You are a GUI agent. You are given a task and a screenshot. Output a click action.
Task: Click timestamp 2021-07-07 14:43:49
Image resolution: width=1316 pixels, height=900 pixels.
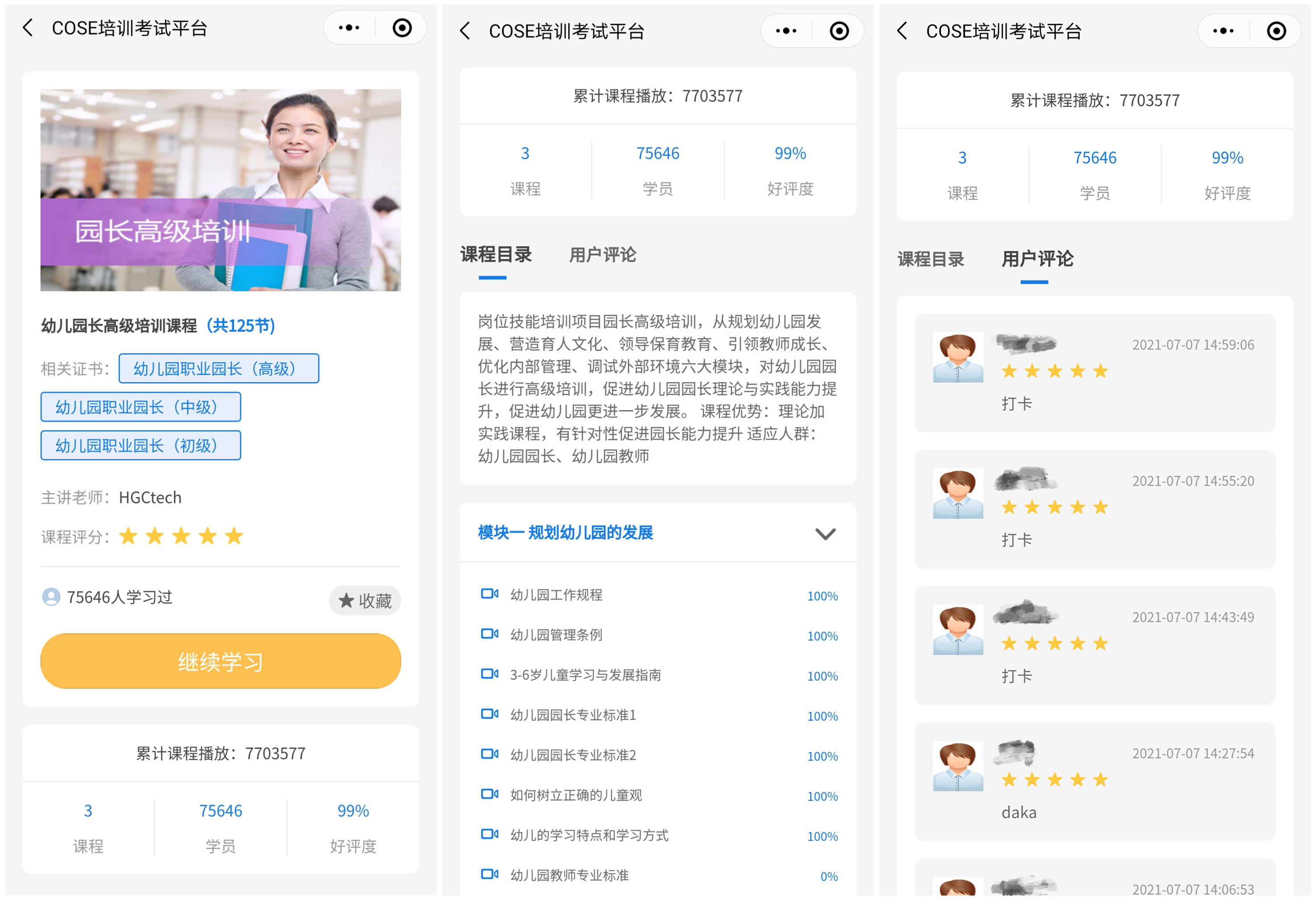(x=1193, y=617)
